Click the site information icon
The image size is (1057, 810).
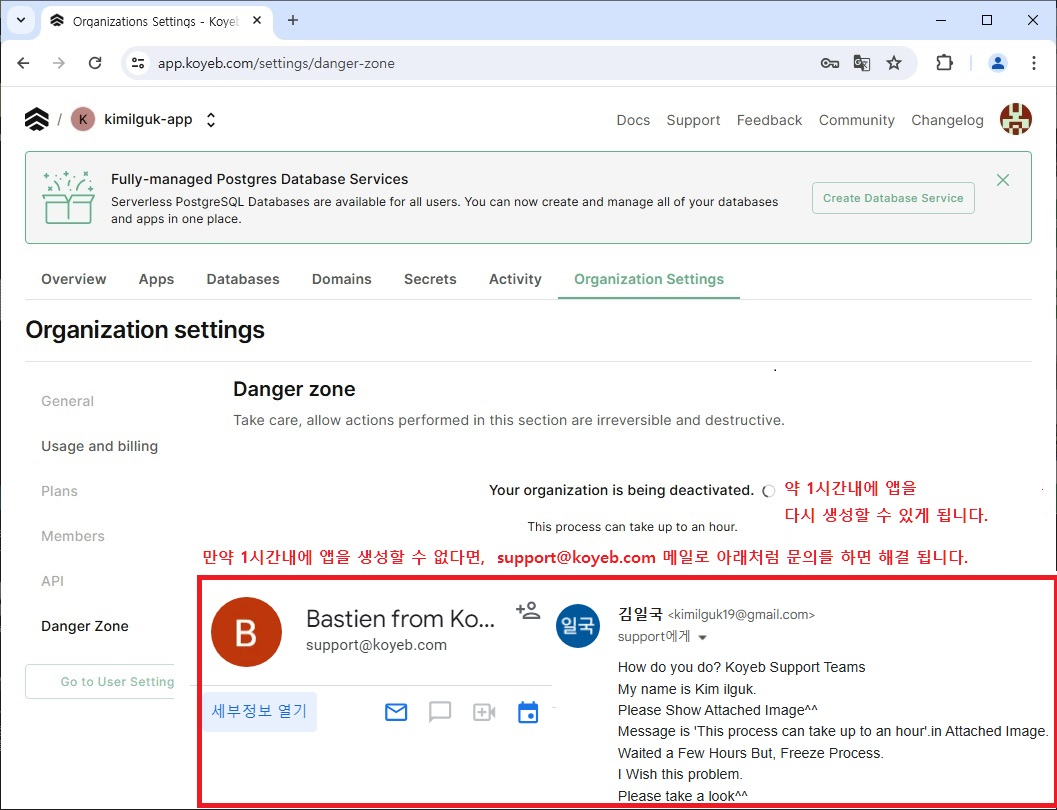coord(138,63)
